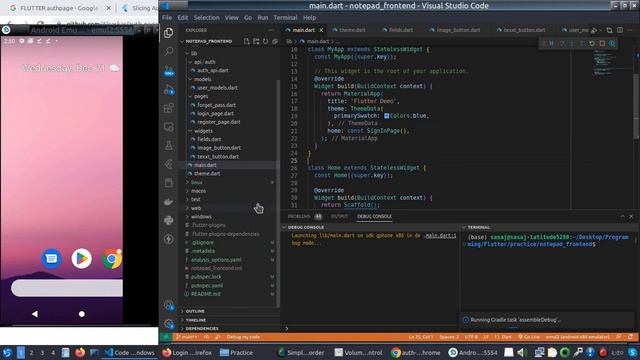Open the Testing flask icon in activity bar
The width and height of the screenshot is (640, 360).
169,145
